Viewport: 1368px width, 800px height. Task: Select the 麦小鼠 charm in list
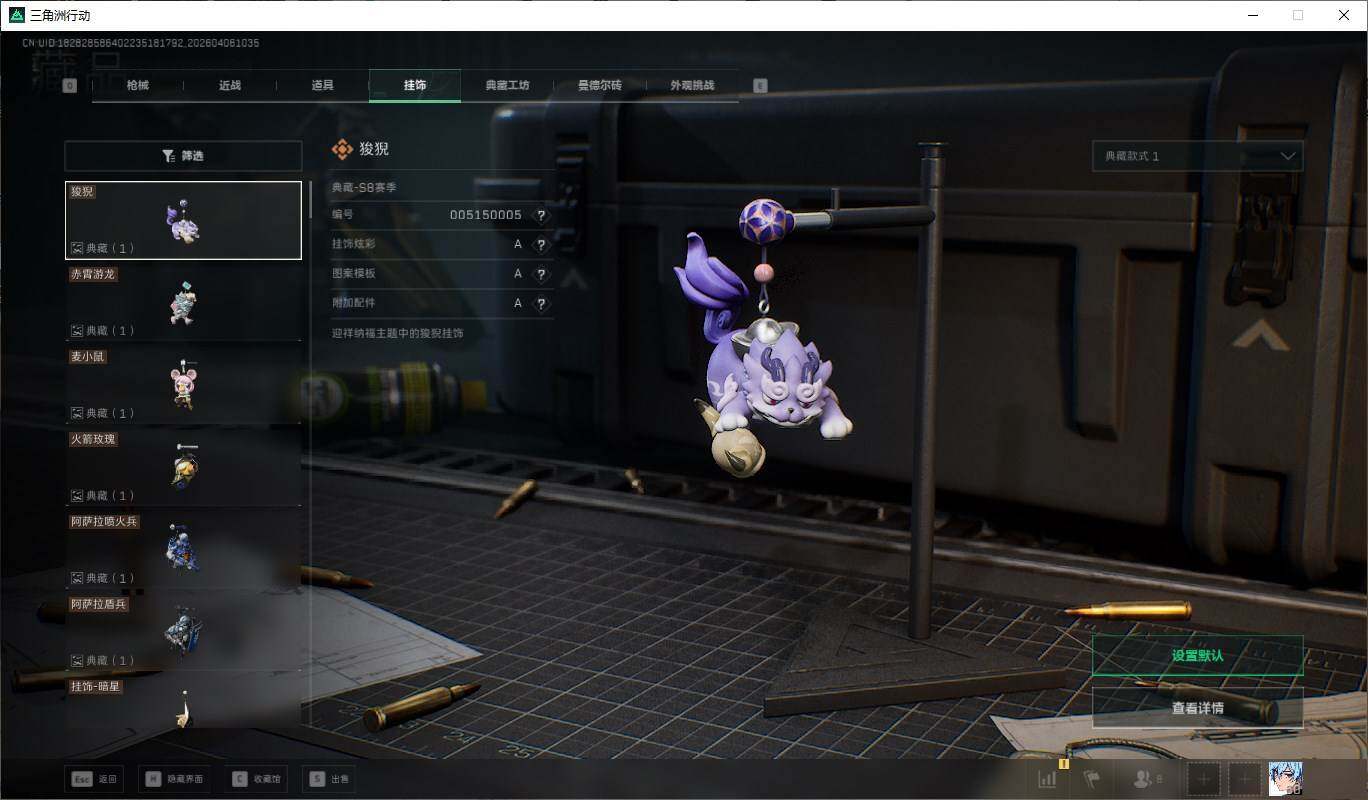(x=183, y=385)
